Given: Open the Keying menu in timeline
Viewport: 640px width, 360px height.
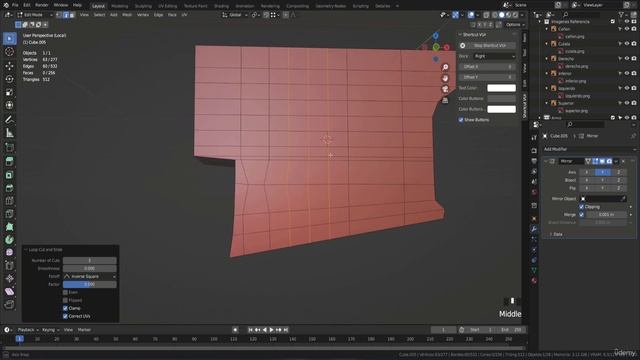Looking at the screenshot, I should tap(50, 330).
